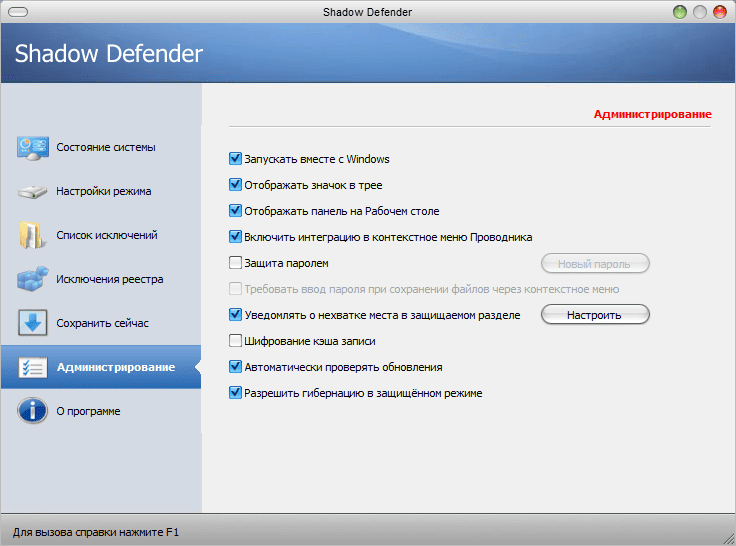Viewport: 736px width, 546px height.
Task: Click the Администрирование checklist icon
Action: coord(32,367)
